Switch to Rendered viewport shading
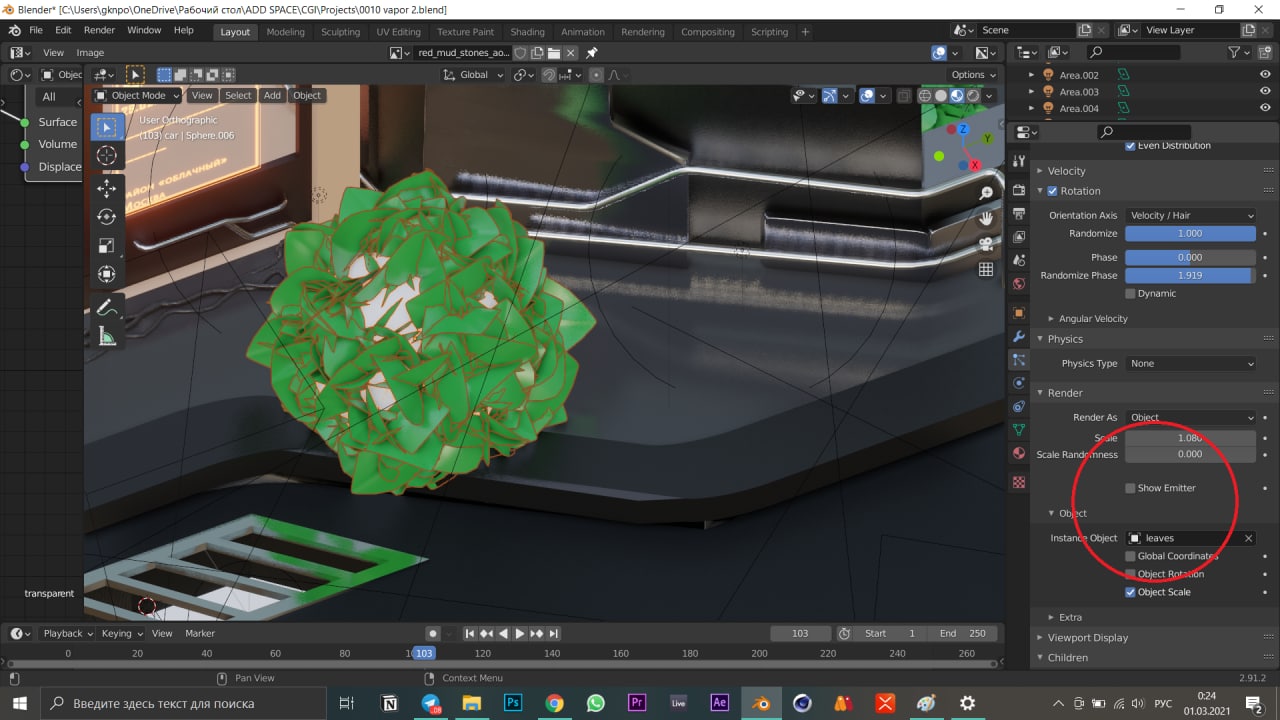Viewport: 1280px width, 720px height. pyautogui.click(x=973, y=96)
